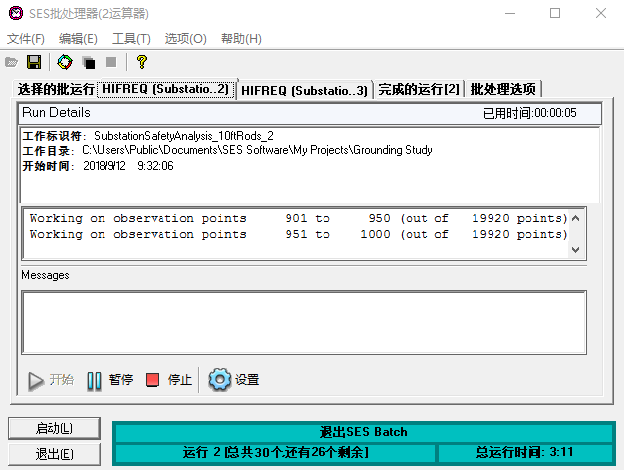This screenshot has height=470, width=624.
Task: Open the 编辑(E) menu
Action: pos(78,39)
